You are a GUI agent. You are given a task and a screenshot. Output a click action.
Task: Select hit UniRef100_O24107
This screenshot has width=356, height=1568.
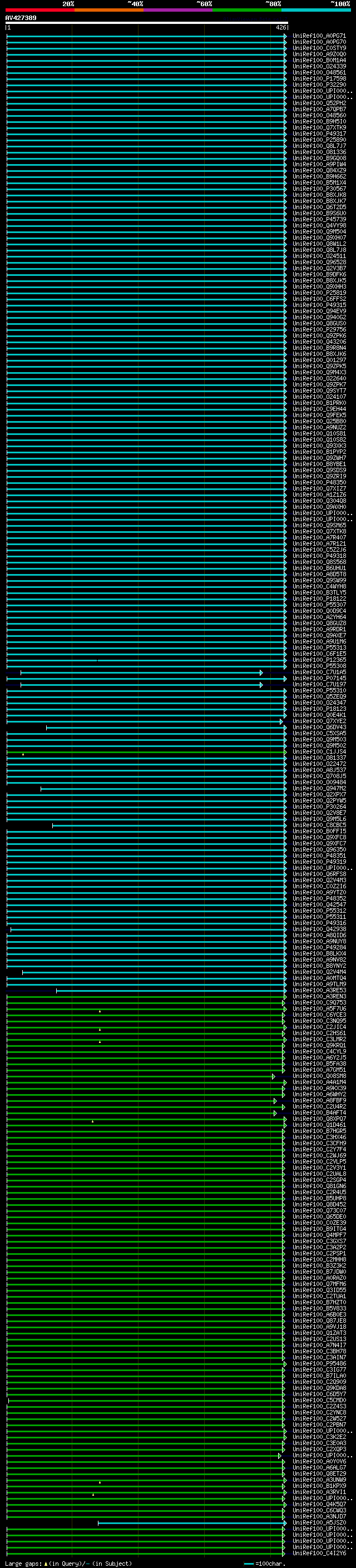[x=319, y=397]
